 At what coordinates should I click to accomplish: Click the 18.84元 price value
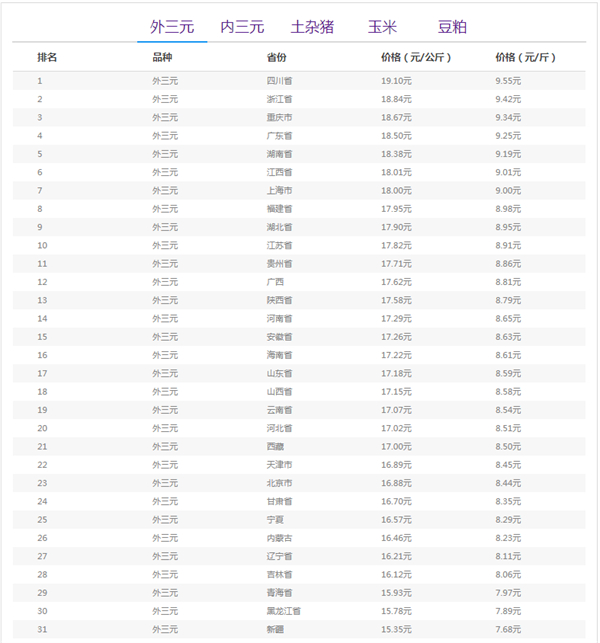pos(396,99)
